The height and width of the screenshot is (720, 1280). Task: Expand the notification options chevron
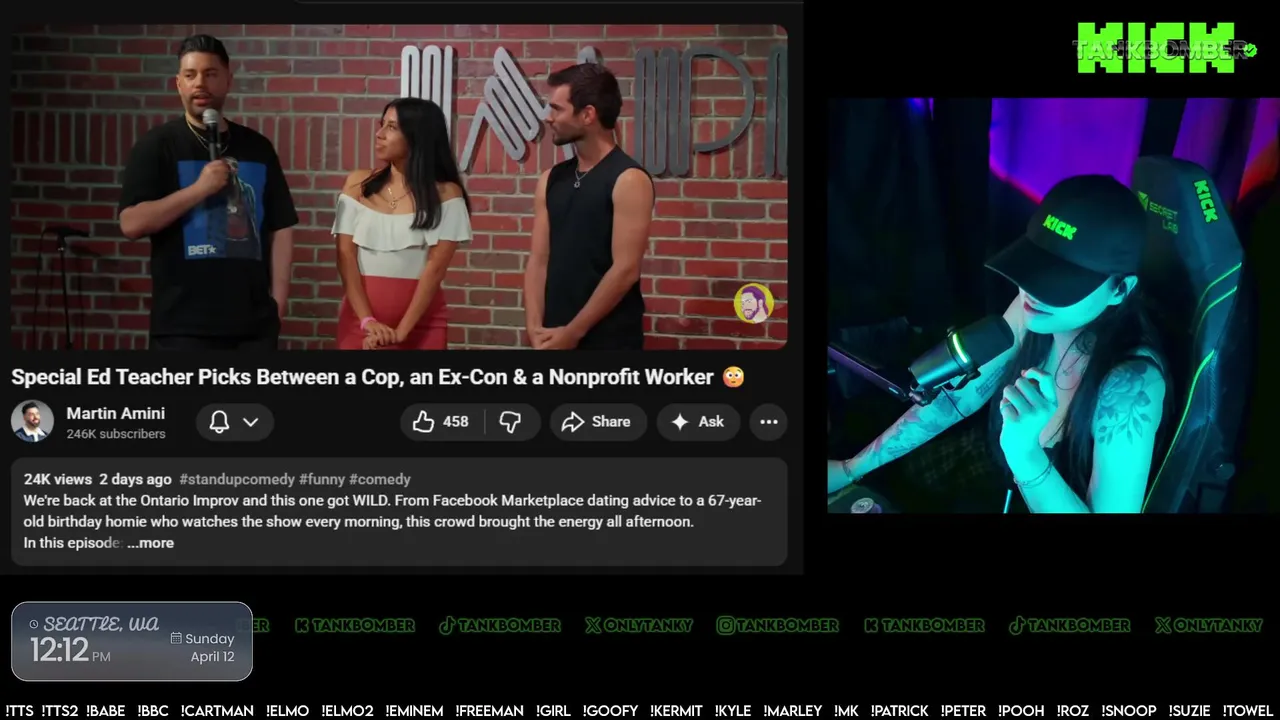pos(251,422)
